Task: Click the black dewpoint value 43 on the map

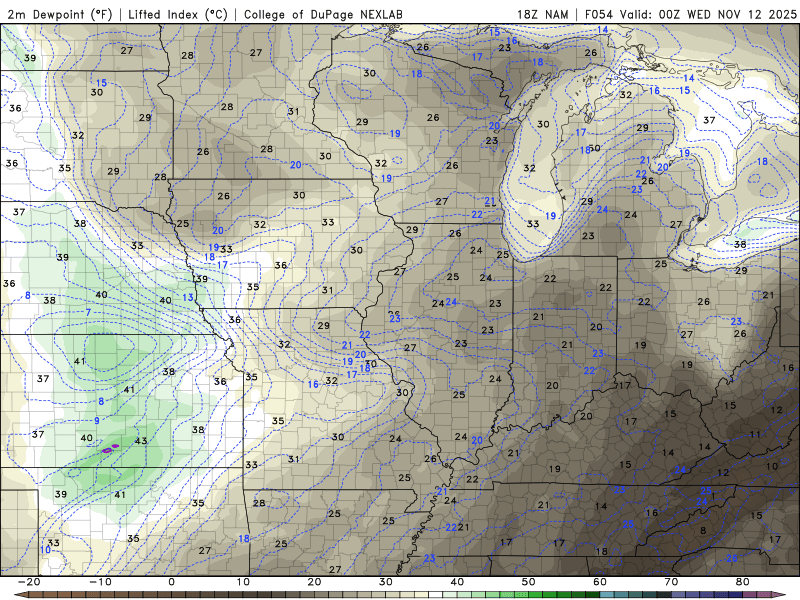Action: (x=141, y=441)
